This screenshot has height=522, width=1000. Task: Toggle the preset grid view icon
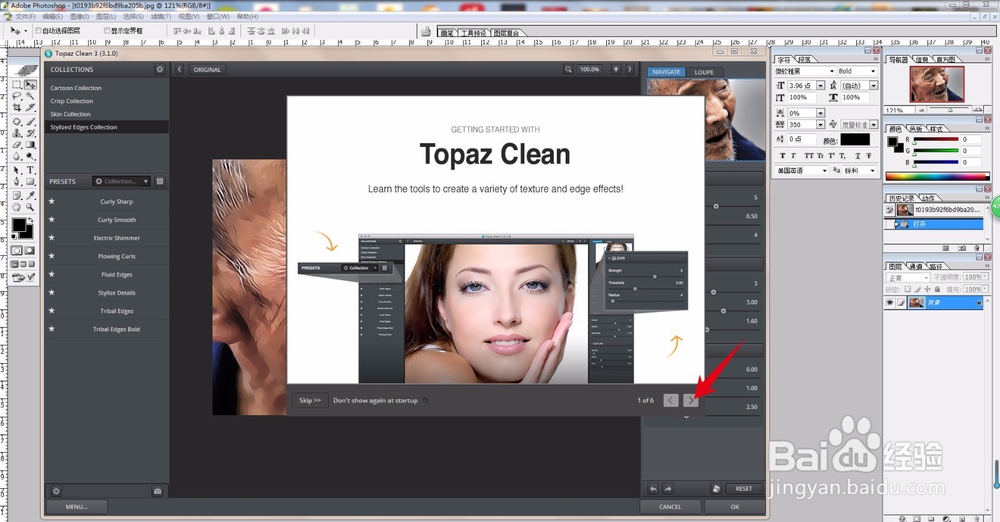coord(160,181)
